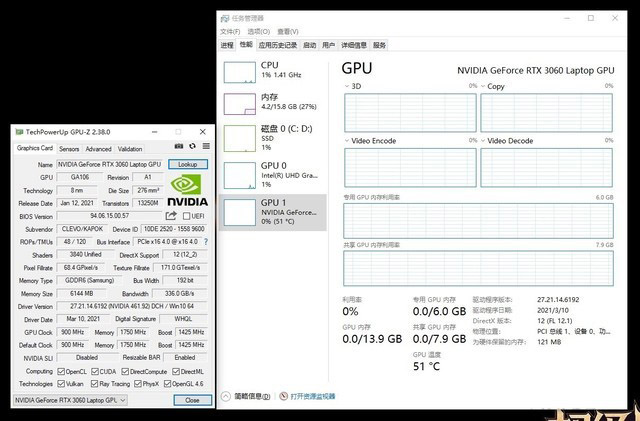
Task: Click the 专用 GPU 内存 usage graph
Action: (x=478, y=221)
